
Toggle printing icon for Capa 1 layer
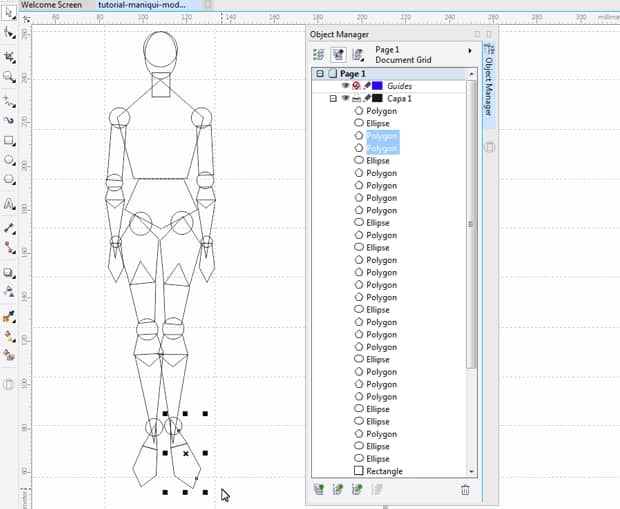356,99
